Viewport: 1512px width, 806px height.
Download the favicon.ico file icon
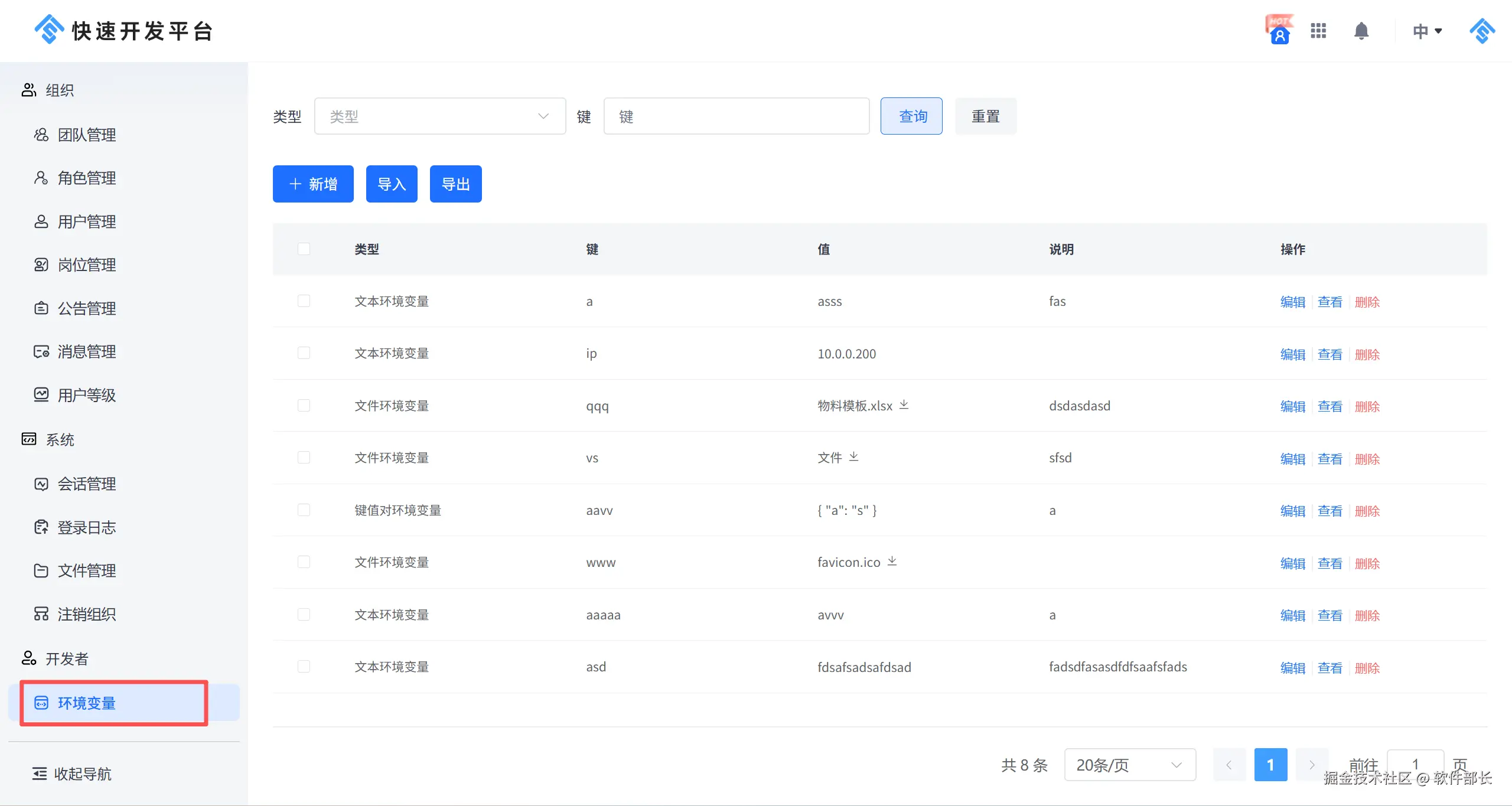(892, 562)
